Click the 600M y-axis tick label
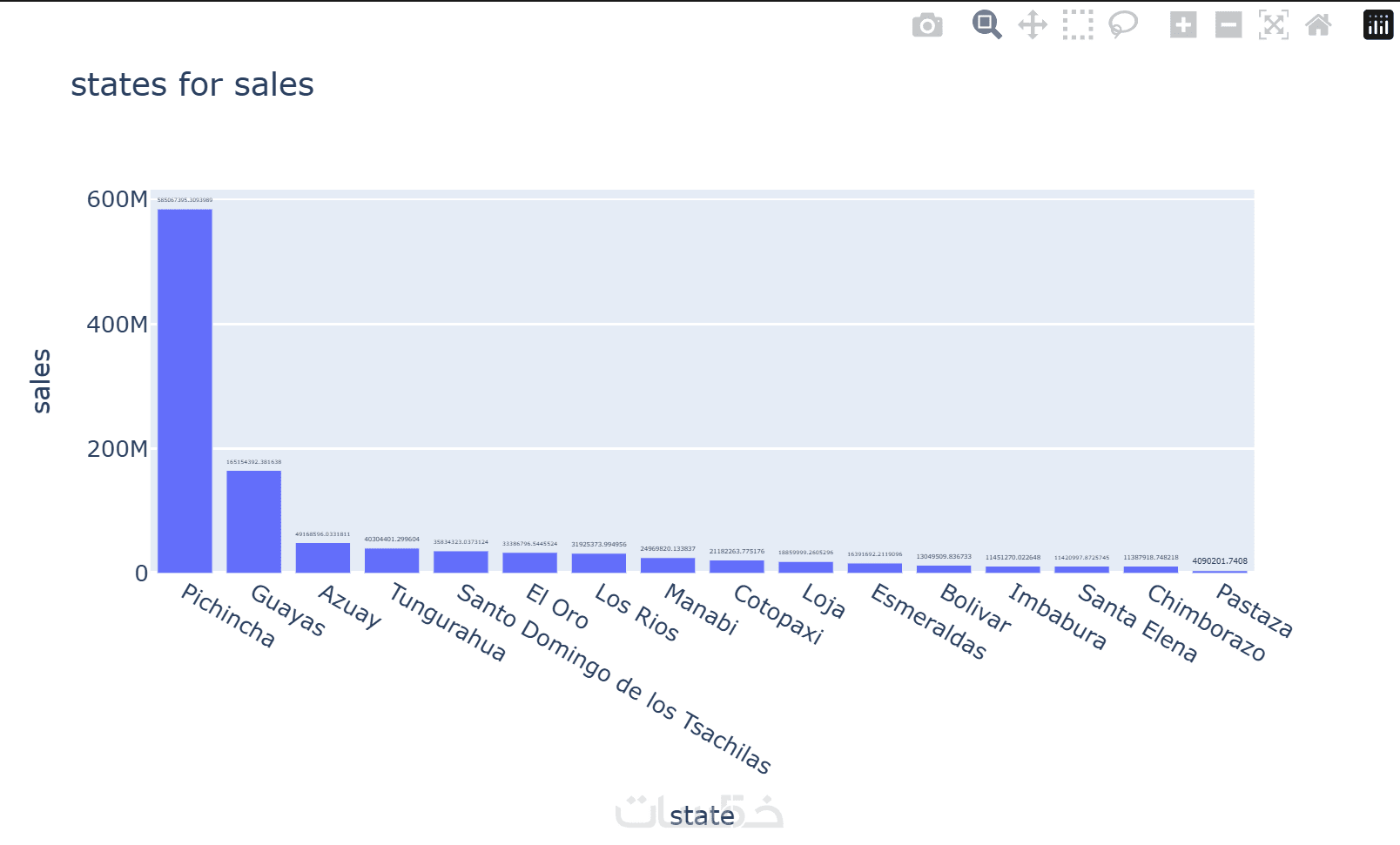1400x845 pixels. 117,199
